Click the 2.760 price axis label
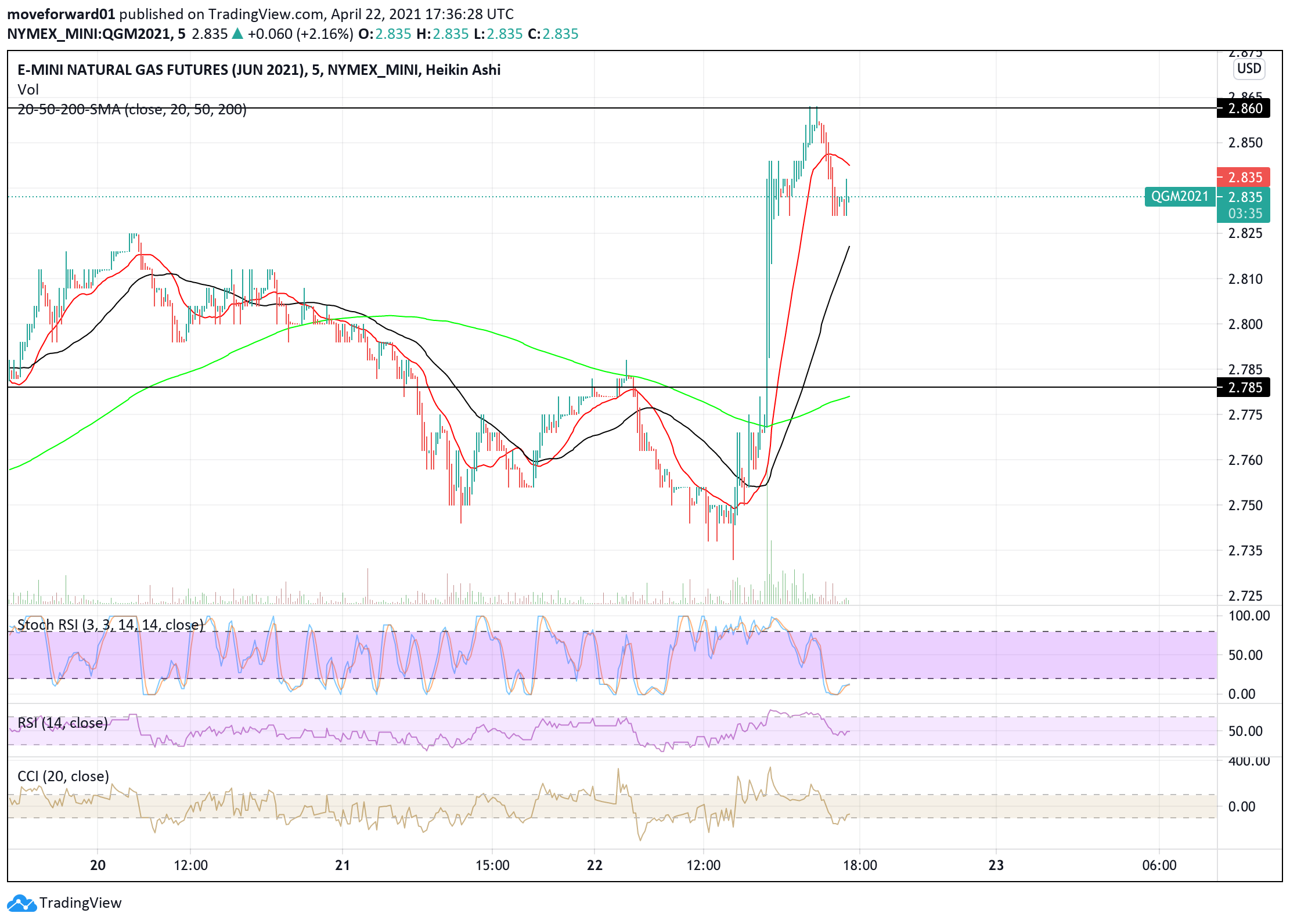 [1245, 460]
